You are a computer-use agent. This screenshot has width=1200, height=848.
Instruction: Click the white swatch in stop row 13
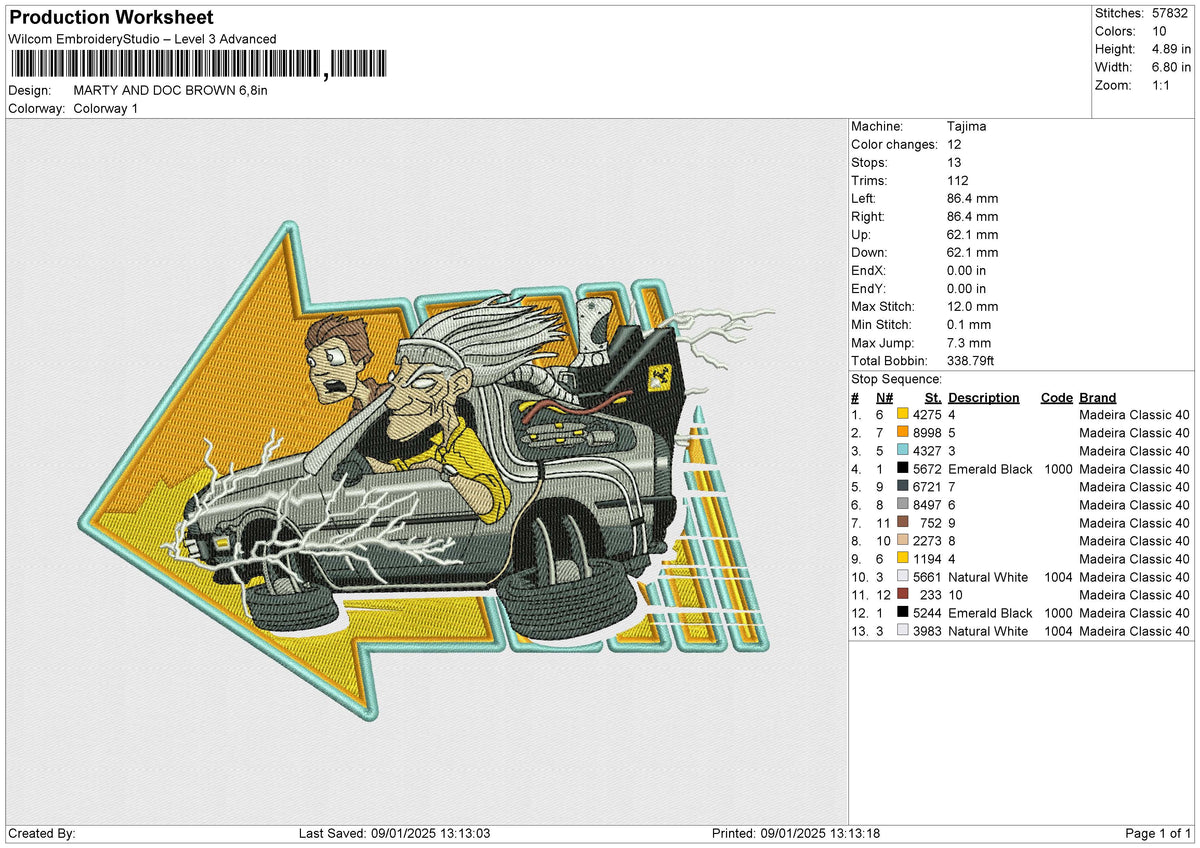tap(902, 631)
